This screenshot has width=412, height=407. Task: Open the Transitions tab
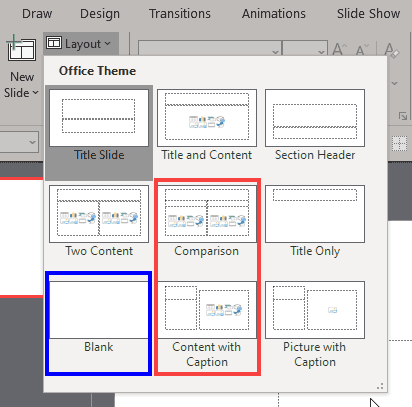180,14
